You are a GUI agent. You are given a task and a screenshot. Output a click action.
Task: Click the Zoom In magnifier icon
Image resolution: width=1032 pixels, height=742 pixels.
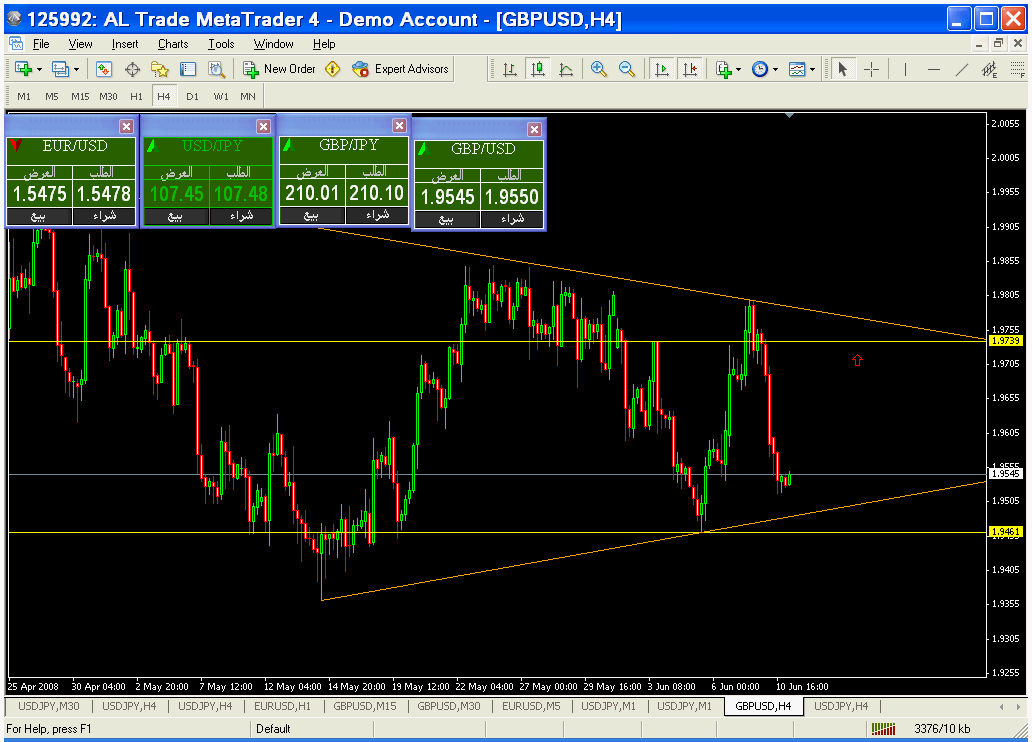599,69
